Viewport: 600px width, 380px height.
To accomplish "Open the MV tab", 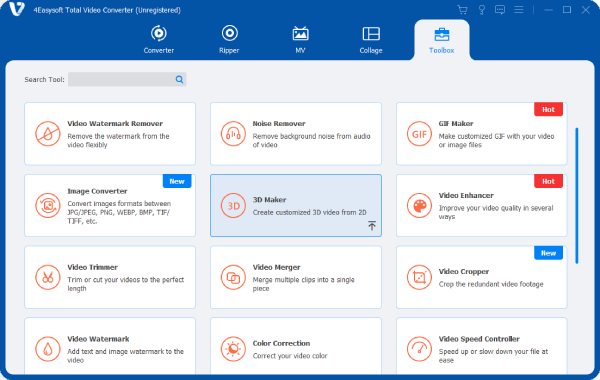I will [x=300, y=39].
